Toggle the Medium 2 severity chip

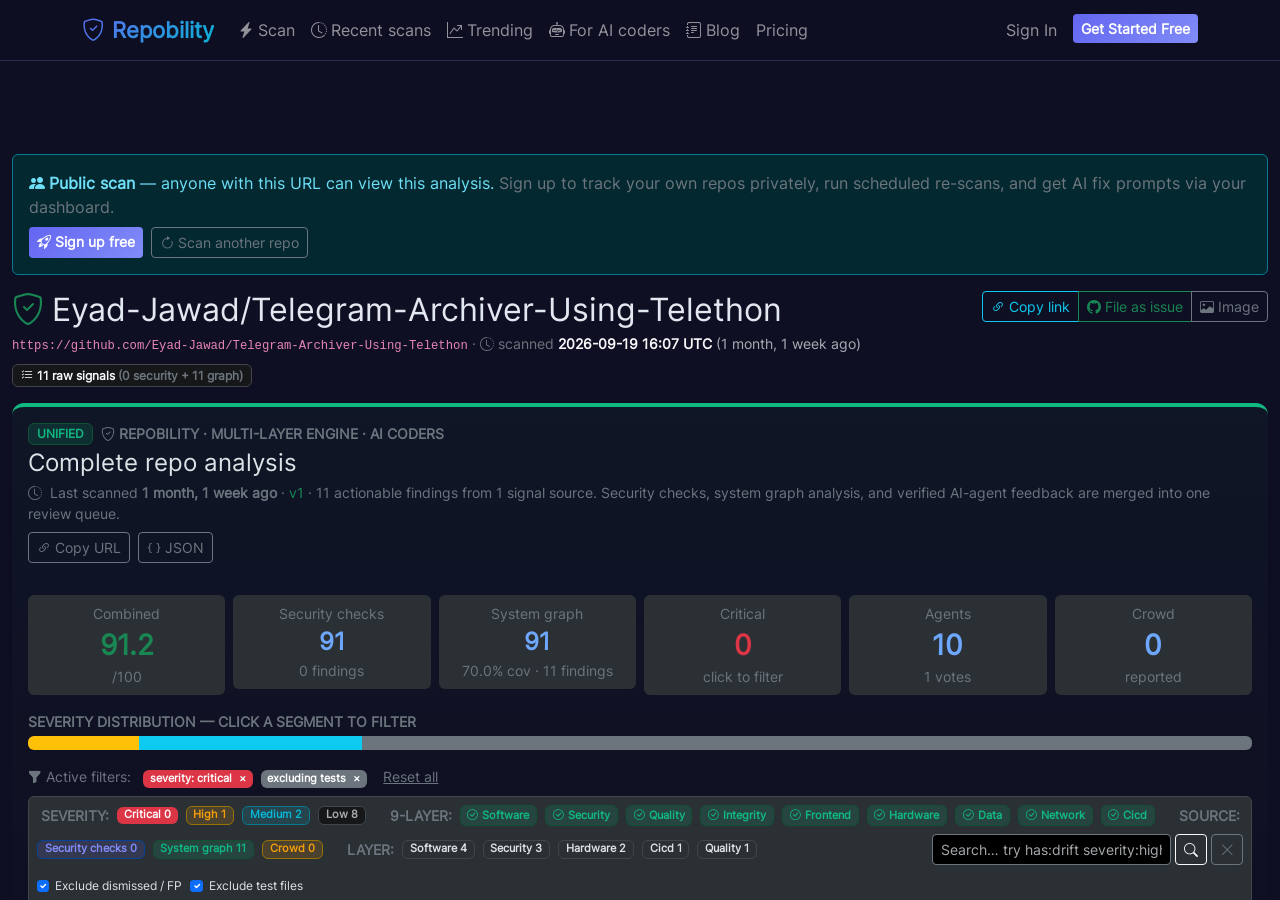(276, 815)
